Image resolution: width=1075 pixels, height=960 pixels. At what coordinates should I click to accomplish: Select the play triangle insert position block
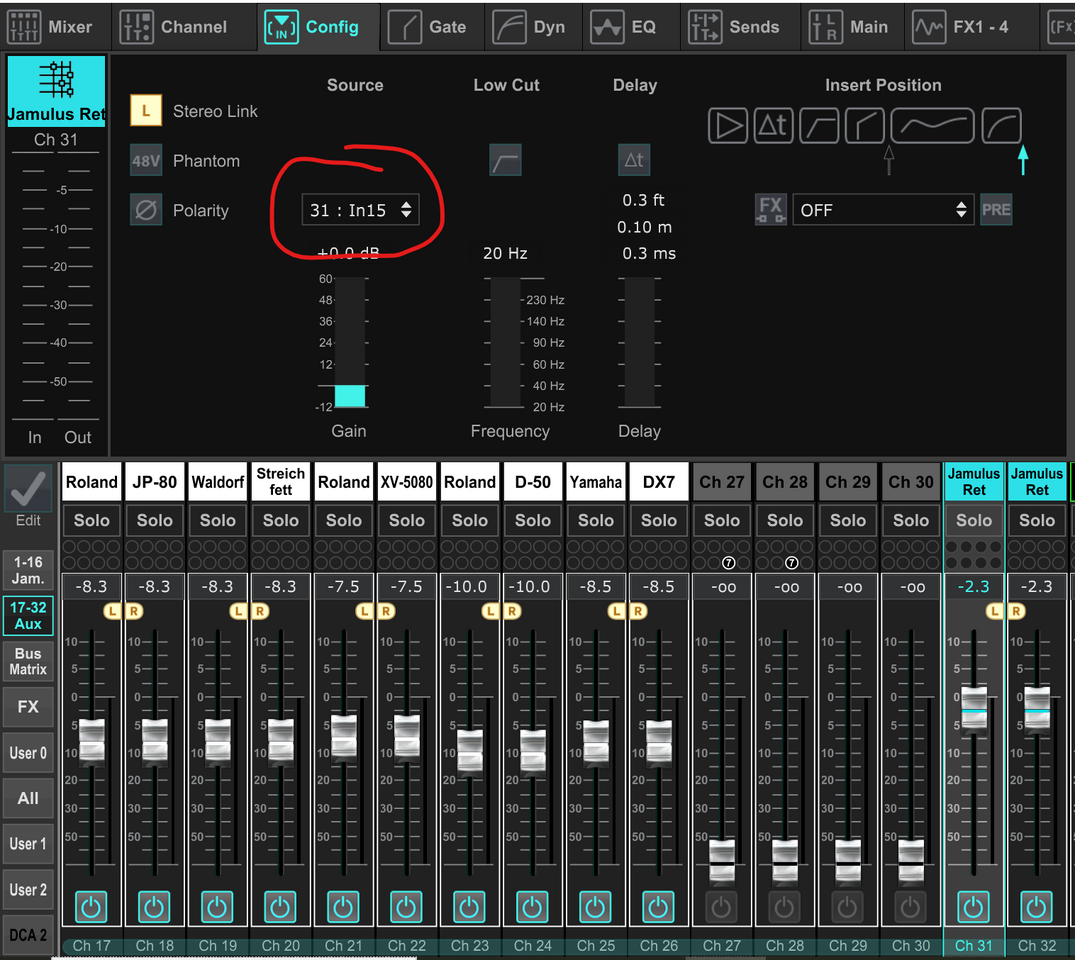(x=727, y=125)
